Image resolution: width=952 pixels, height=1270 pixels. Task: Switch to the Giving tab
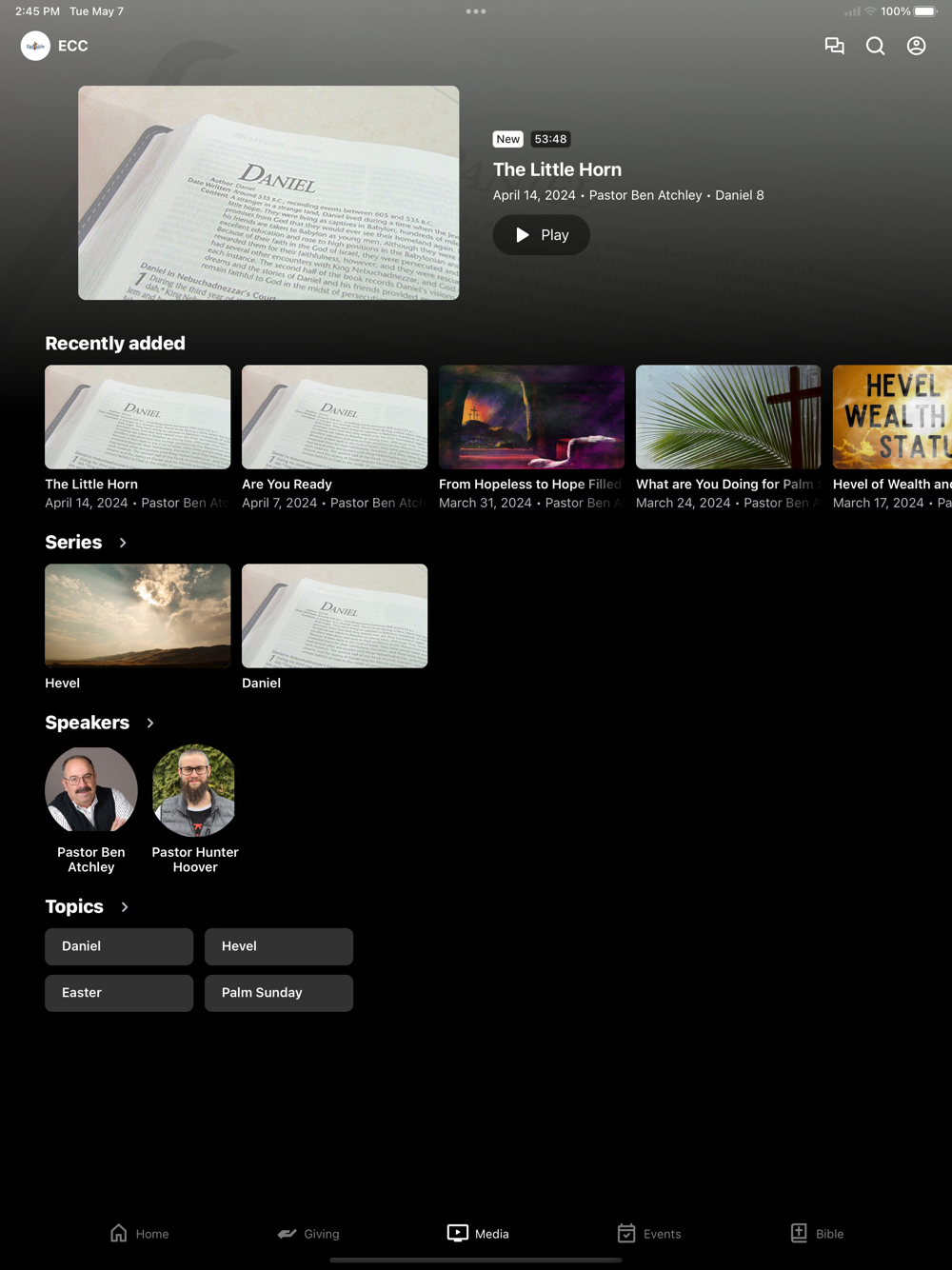click(x=308, y=1234)
